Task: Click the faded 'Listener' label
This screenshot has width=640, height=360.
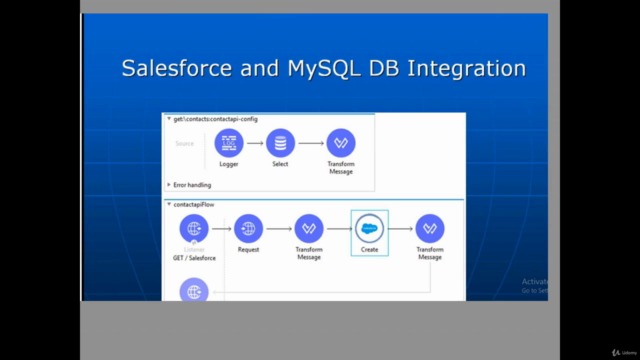Action: [x=194, y=249]
